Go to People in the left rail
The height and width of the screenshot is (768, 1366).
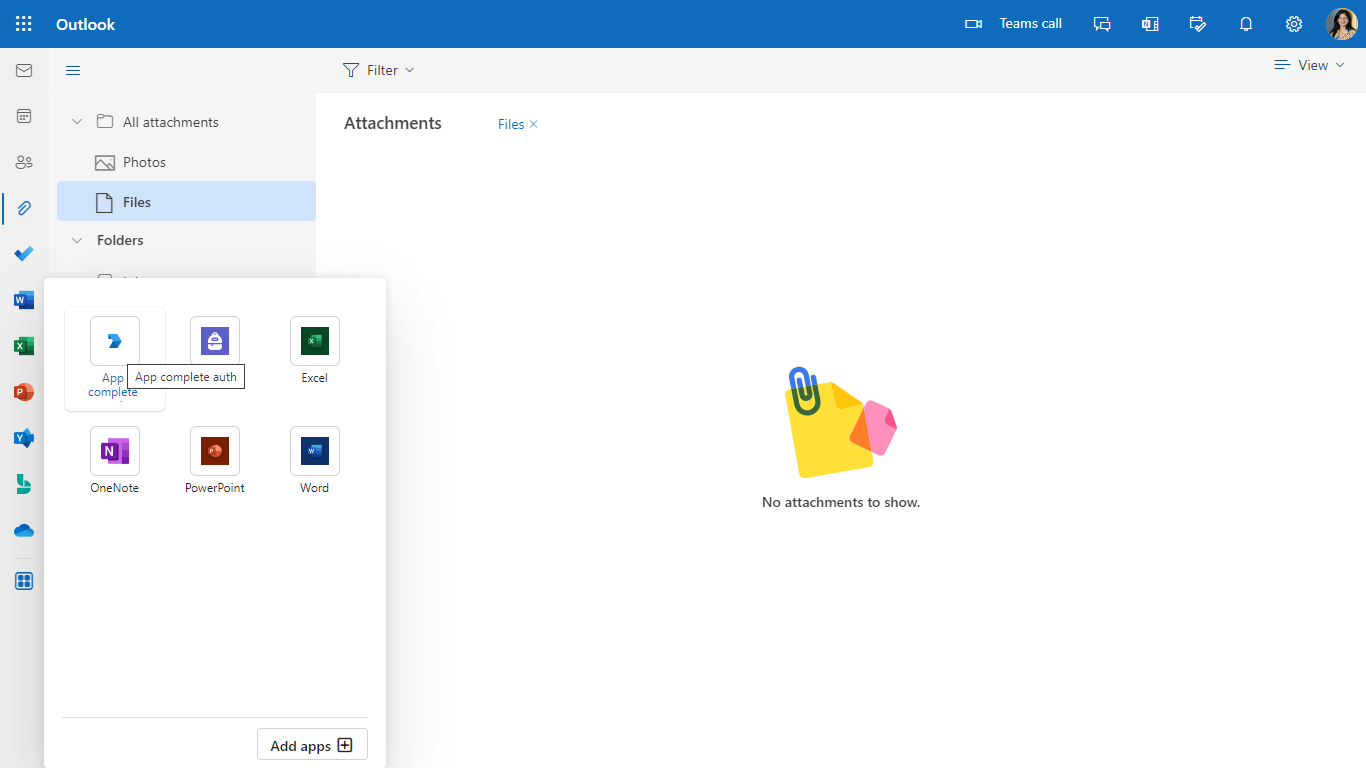coord(24,162)
